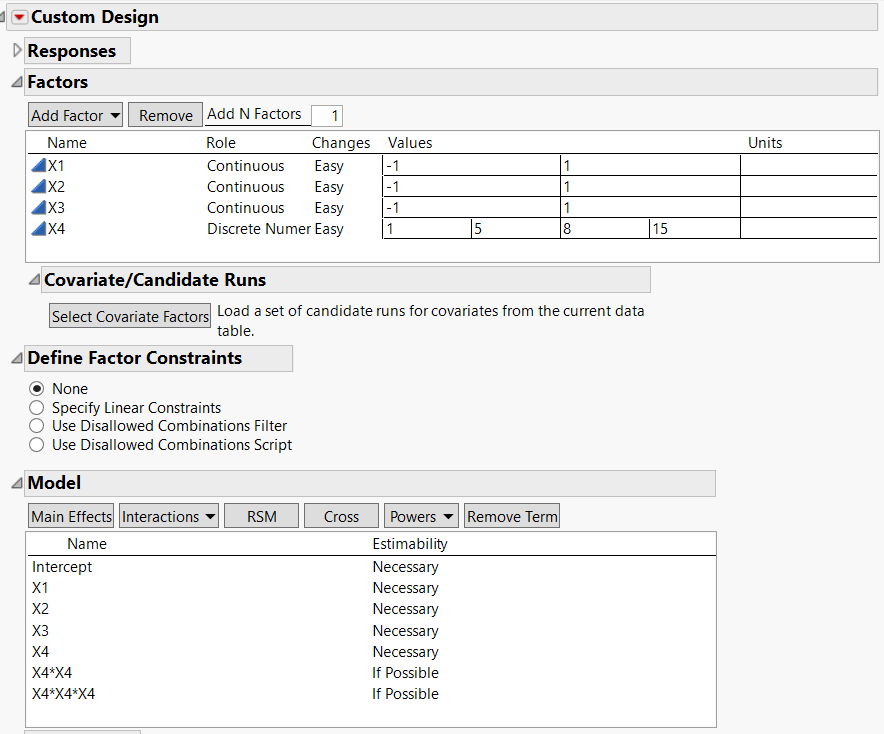Click the Add N Factors input field

(327, 115)
